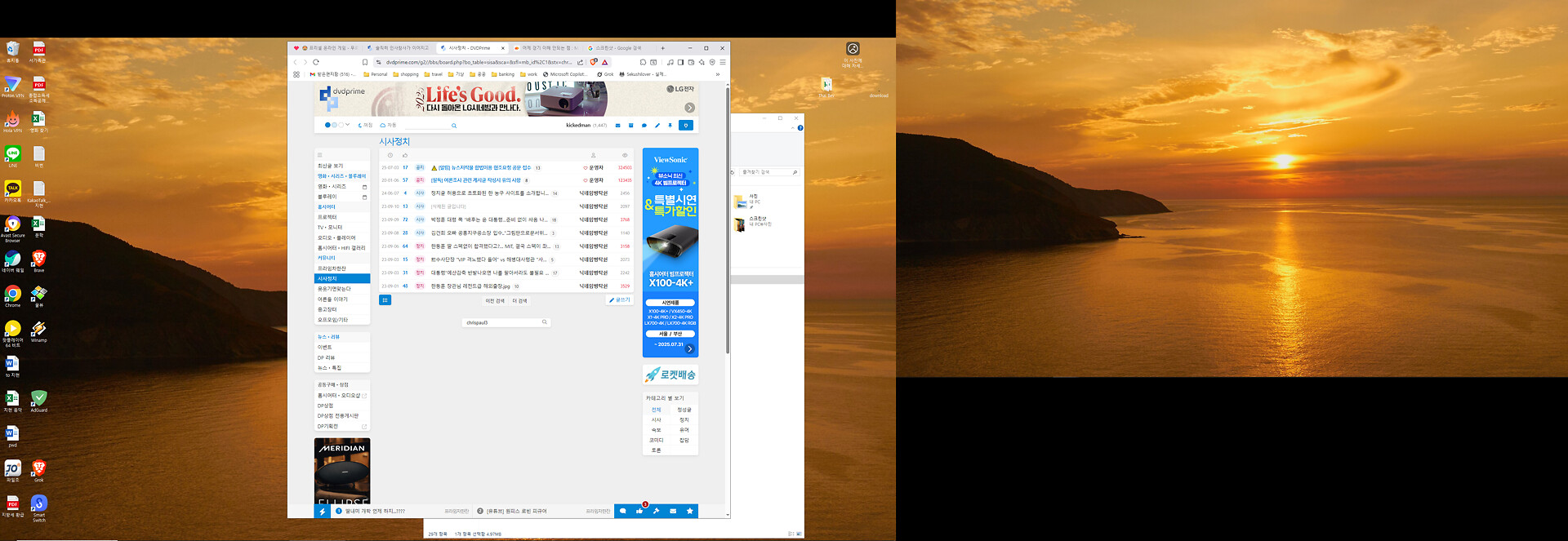Click the Brave Shields lion icon
This screenshot has width=1568, height=541.
coord(594,62)
